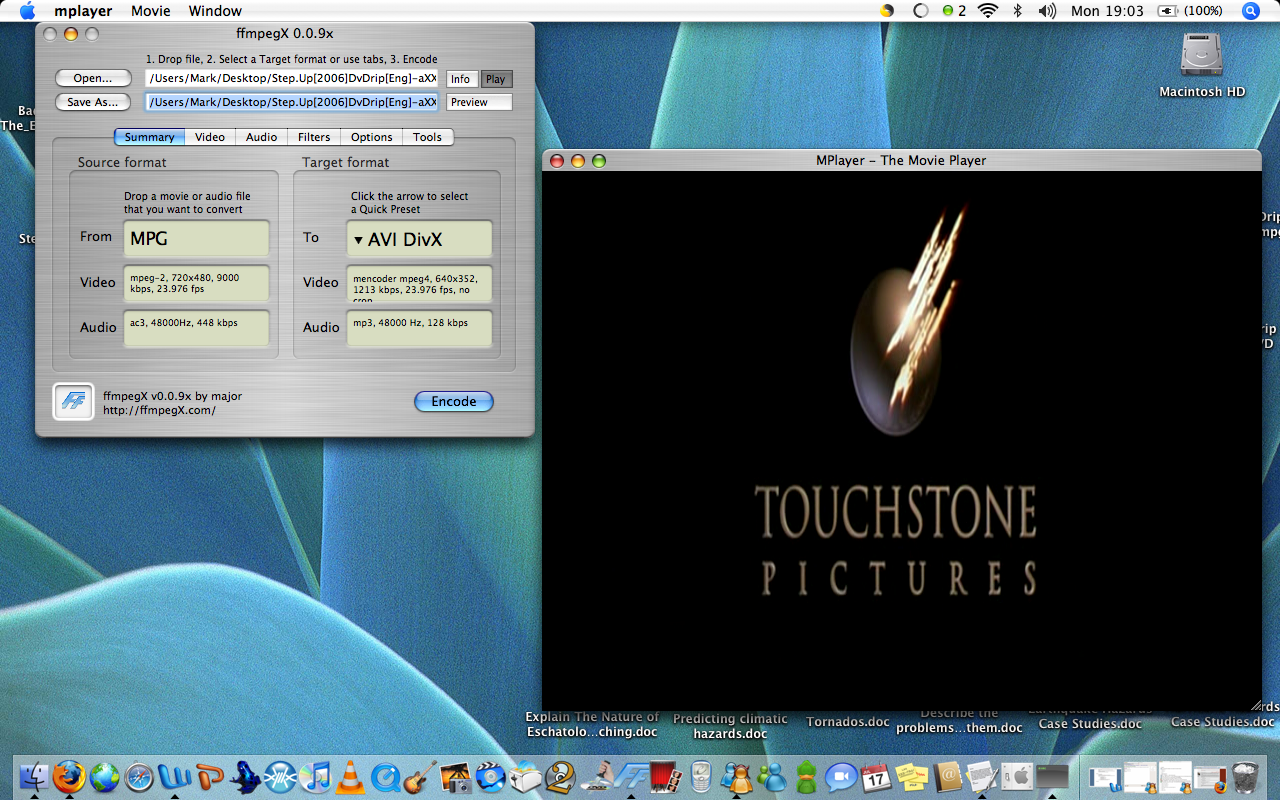
Task: Select Tornados.doc on the desktop
Action: (848, 722)
